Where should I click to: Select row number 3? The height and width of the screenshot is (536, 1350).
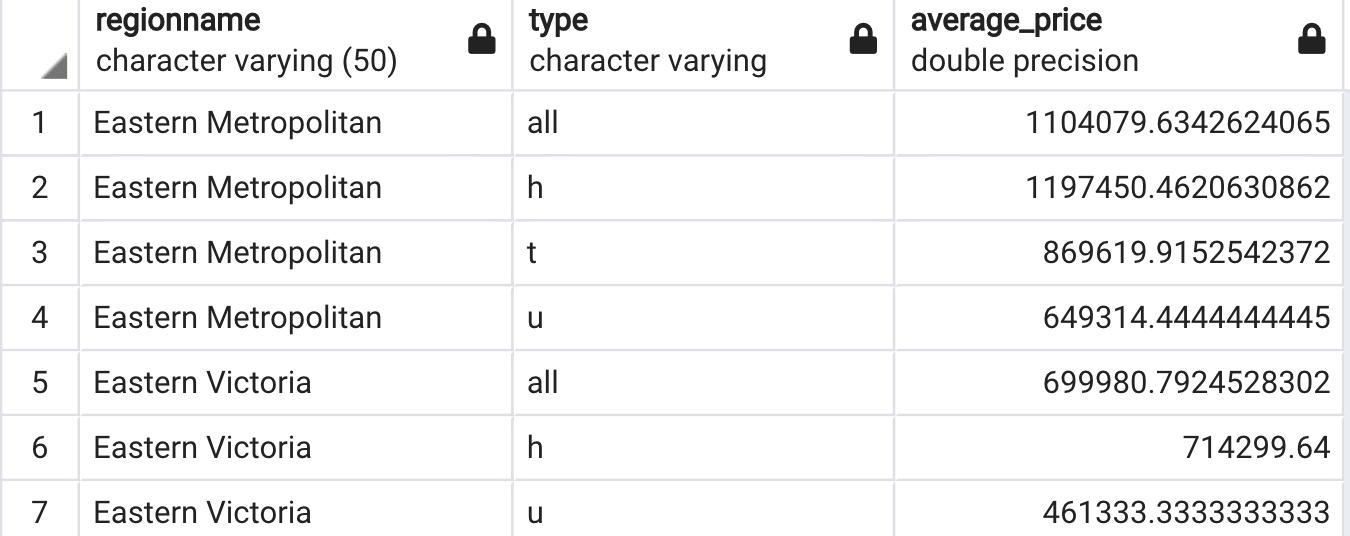coord(40,253)
